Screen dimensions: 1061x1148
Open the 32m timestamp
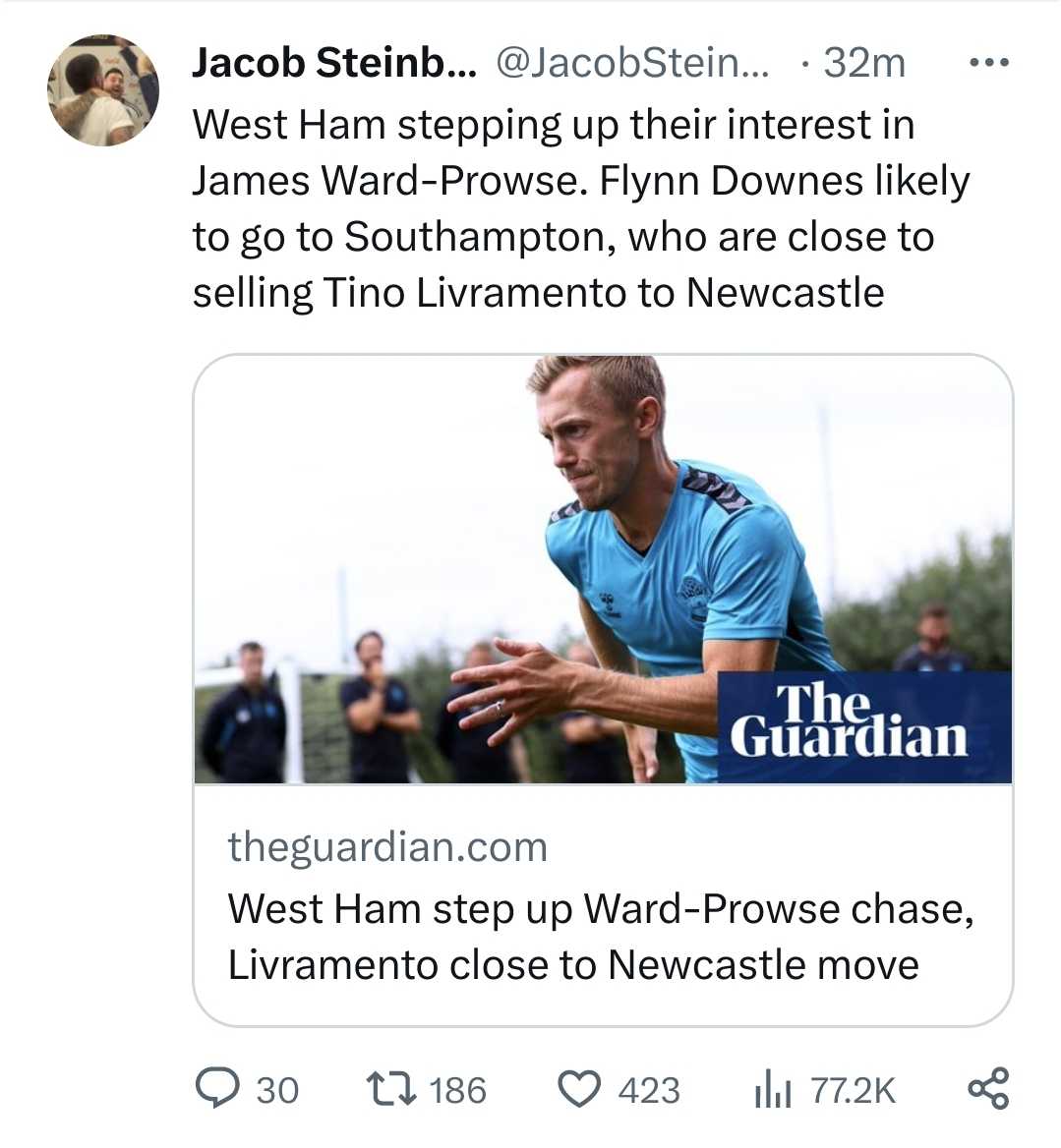coord(864,63)
